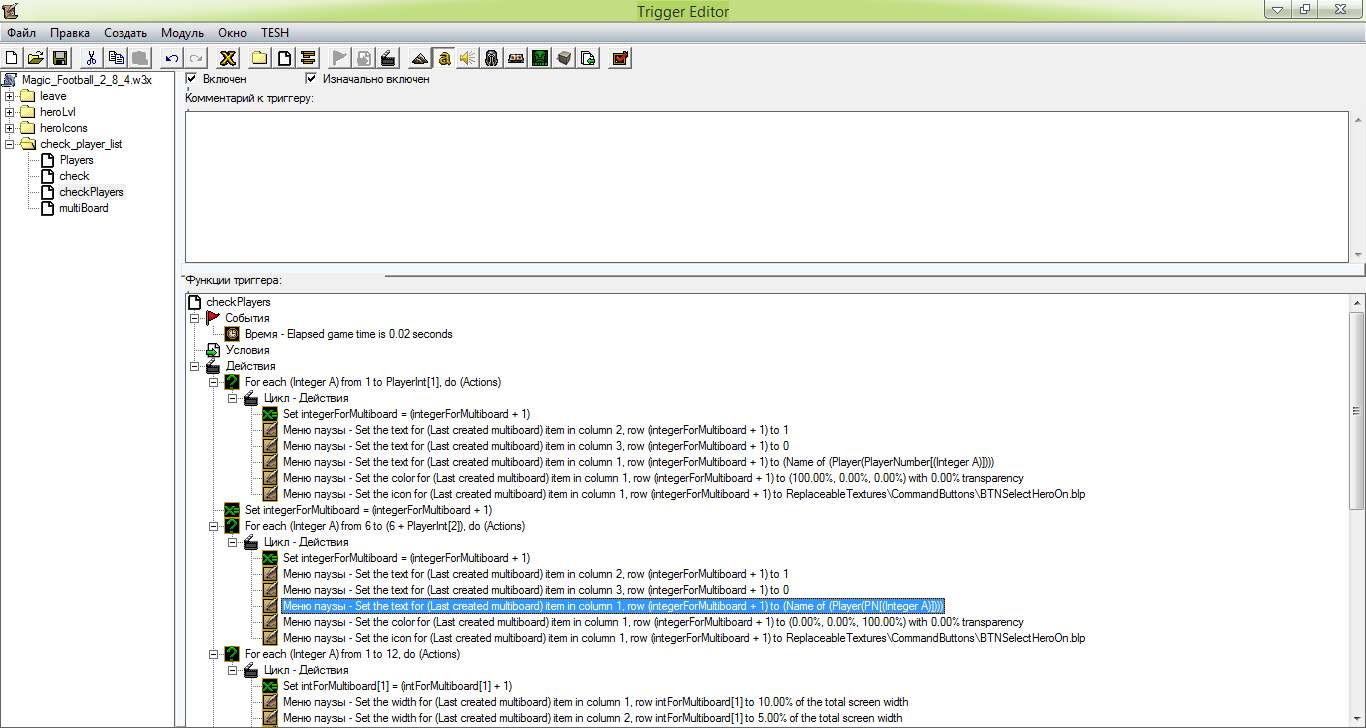Viewport: 1366px width, 728px height.
Task: Select the checkPlayers trigger in the tree
Action: coord(91,192)
